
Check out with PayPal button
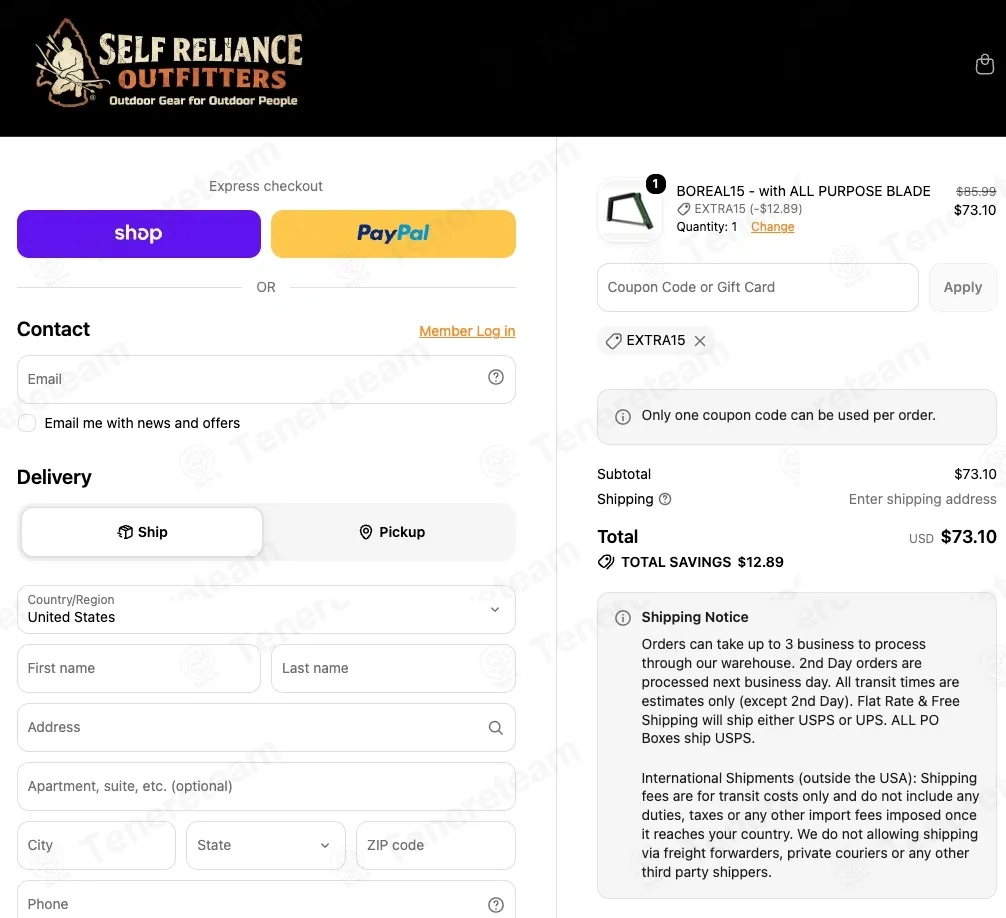[x=393, y=234]
